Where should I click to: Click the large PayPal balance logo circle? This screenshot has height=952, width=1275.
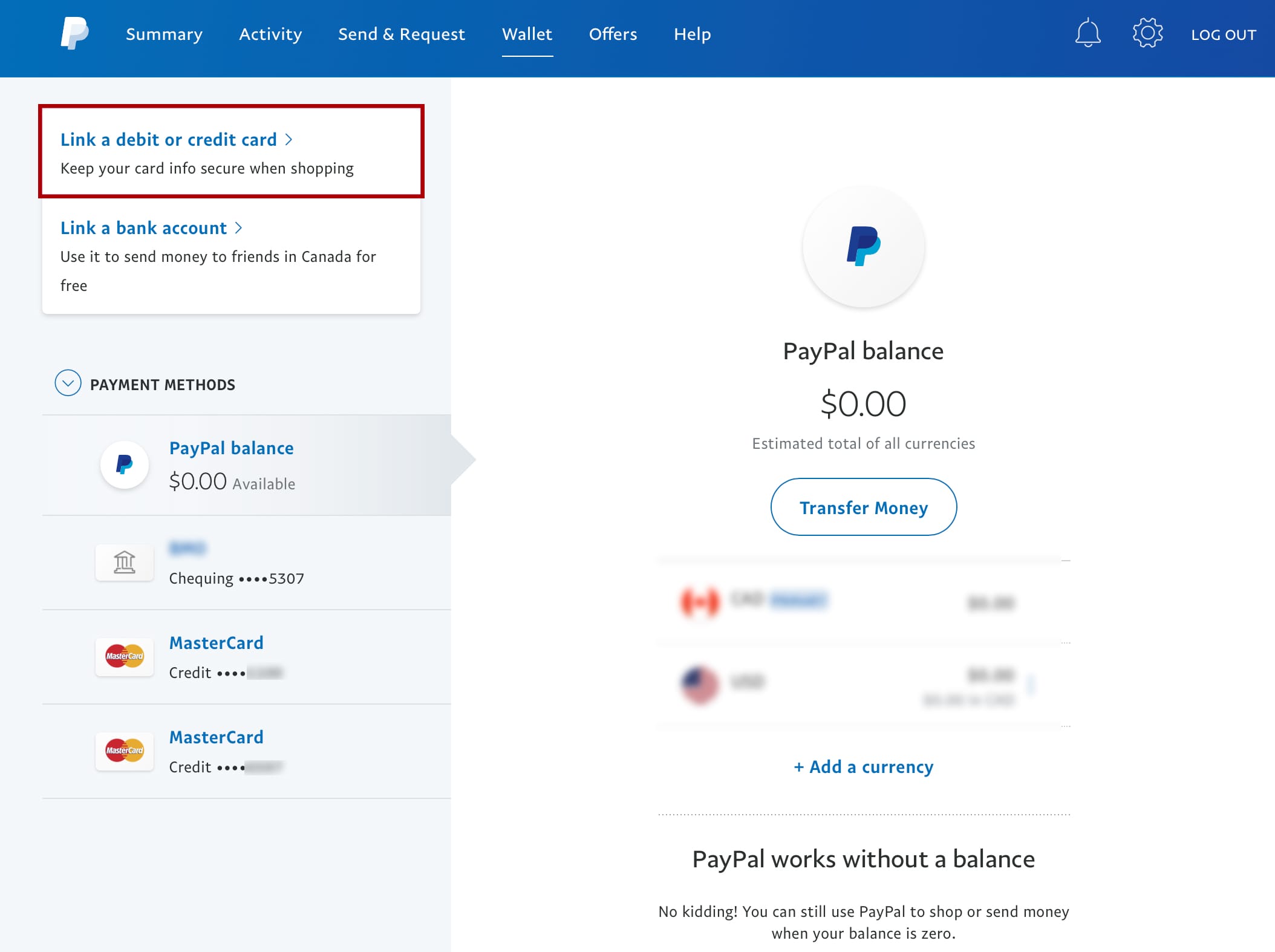point(863,246)
